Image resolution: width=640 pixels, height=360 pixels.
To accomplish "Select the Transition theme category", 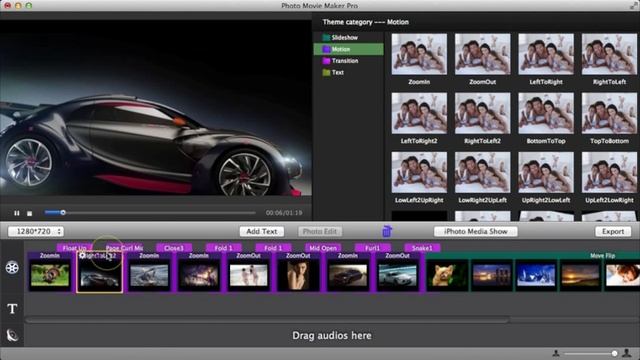I will [x=349, y=61].
